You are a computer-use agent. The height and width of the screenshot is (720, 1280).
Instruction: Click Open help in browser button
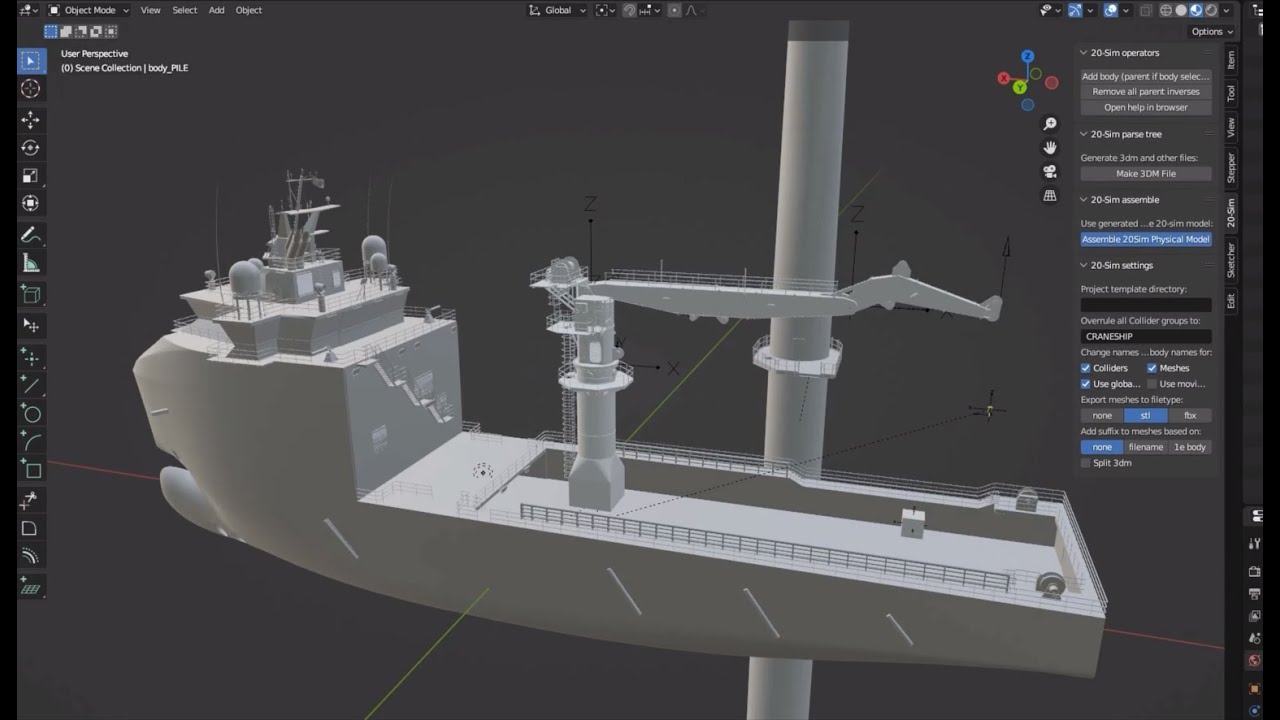tap(1146, 107)
